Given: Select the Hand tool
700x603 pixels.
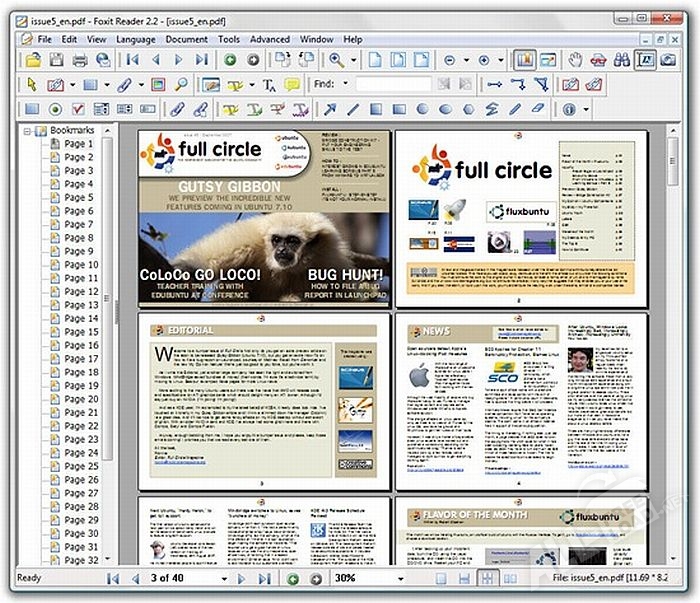Looking at the screenshot, I should (x=575, y=60).
